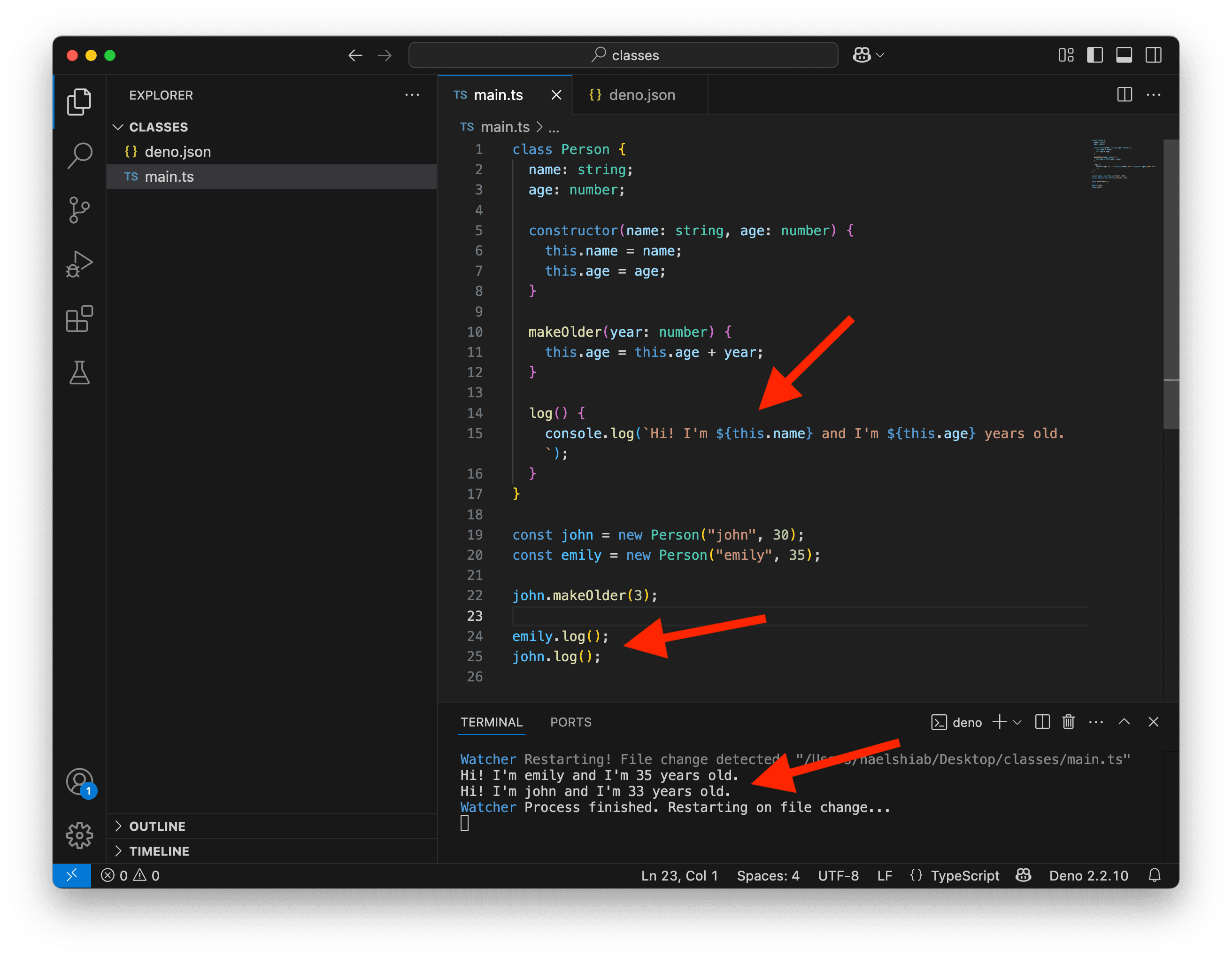Maximize the panel with up chevron
This screenshot has height=958, width=1232.
[1124, 722]
